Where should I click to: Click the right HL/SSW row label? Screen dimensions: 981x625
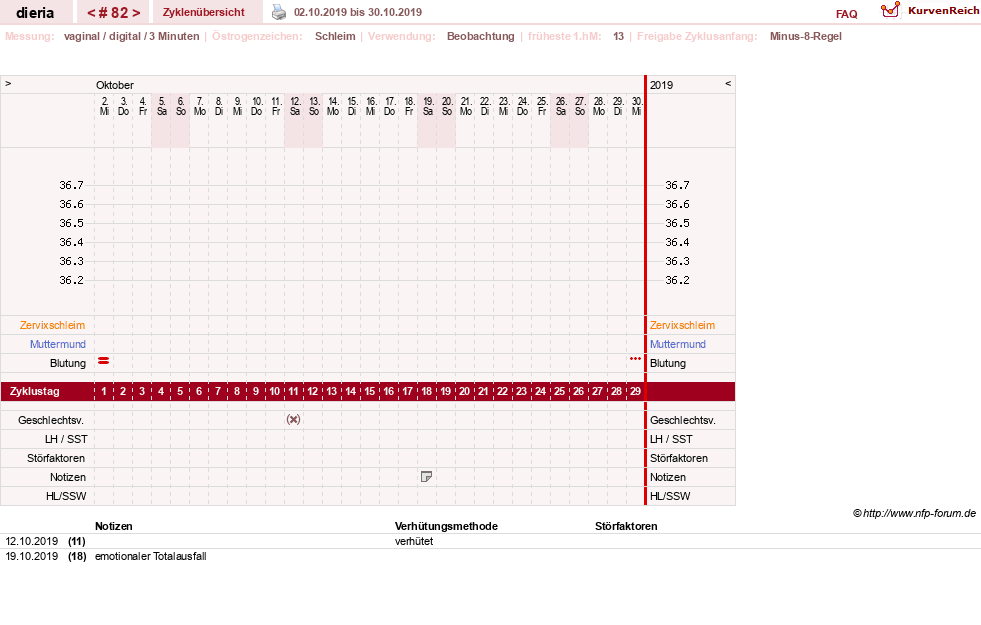(670, 496)
